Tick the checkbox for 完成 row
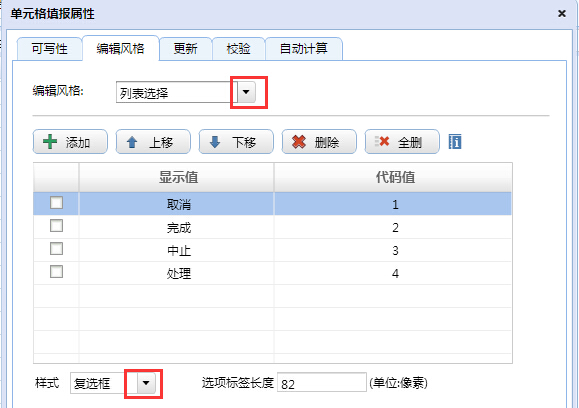The width and height of the screenshot is (579, 408). point(56,226)
